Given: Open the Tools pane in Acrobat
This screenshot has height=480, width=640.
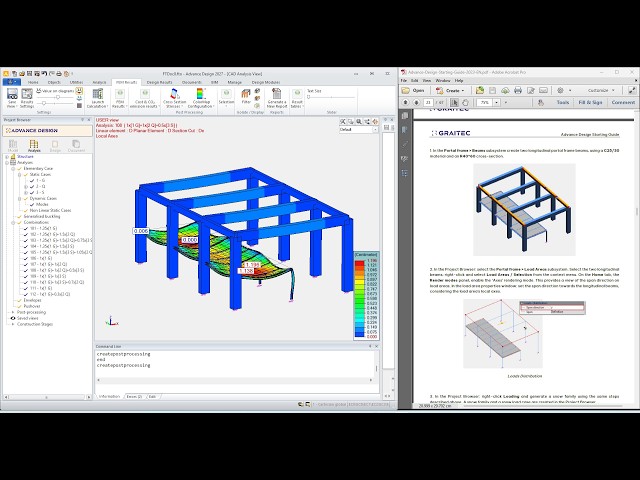Looking at the screenshot, I should point(563,102).
